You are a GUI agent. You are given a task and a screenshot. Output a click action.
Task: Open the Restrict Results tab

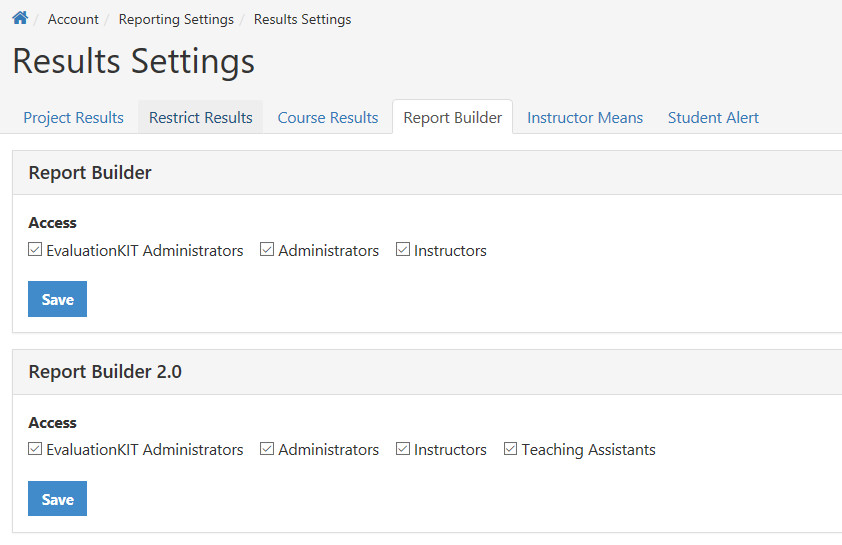(200, 118)
